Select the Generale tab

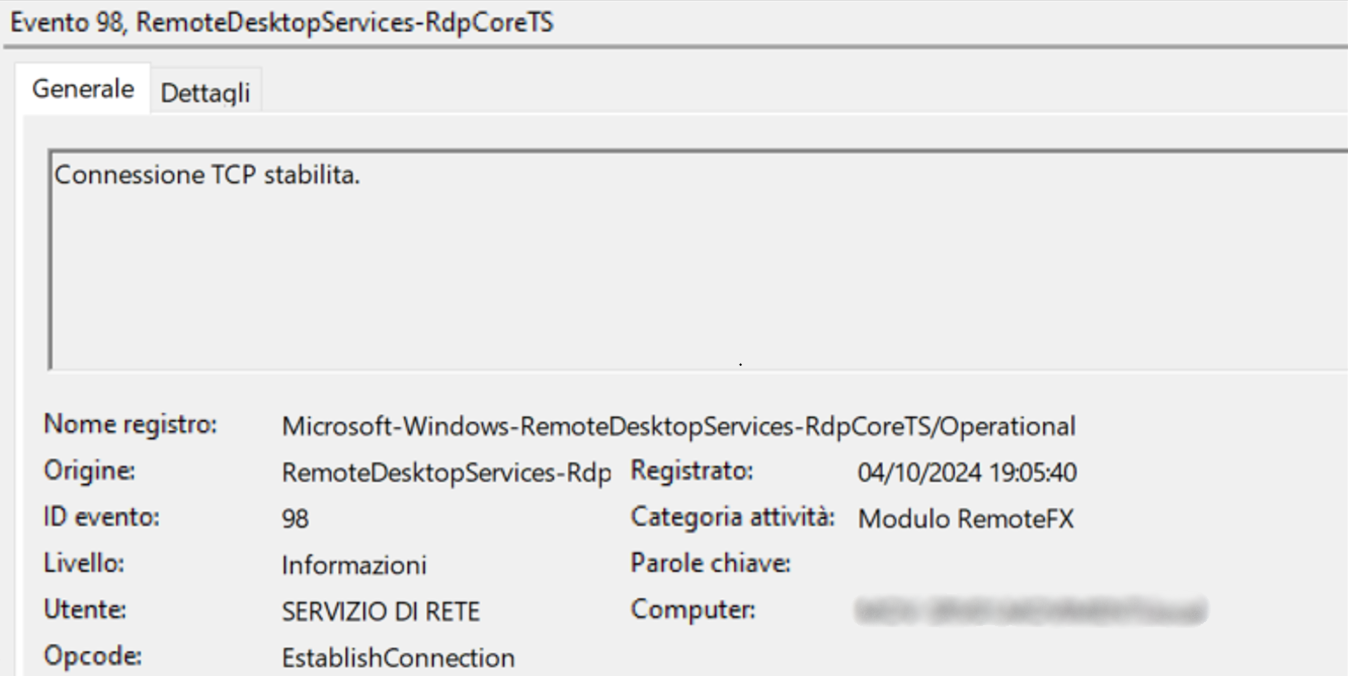(83, 89)
